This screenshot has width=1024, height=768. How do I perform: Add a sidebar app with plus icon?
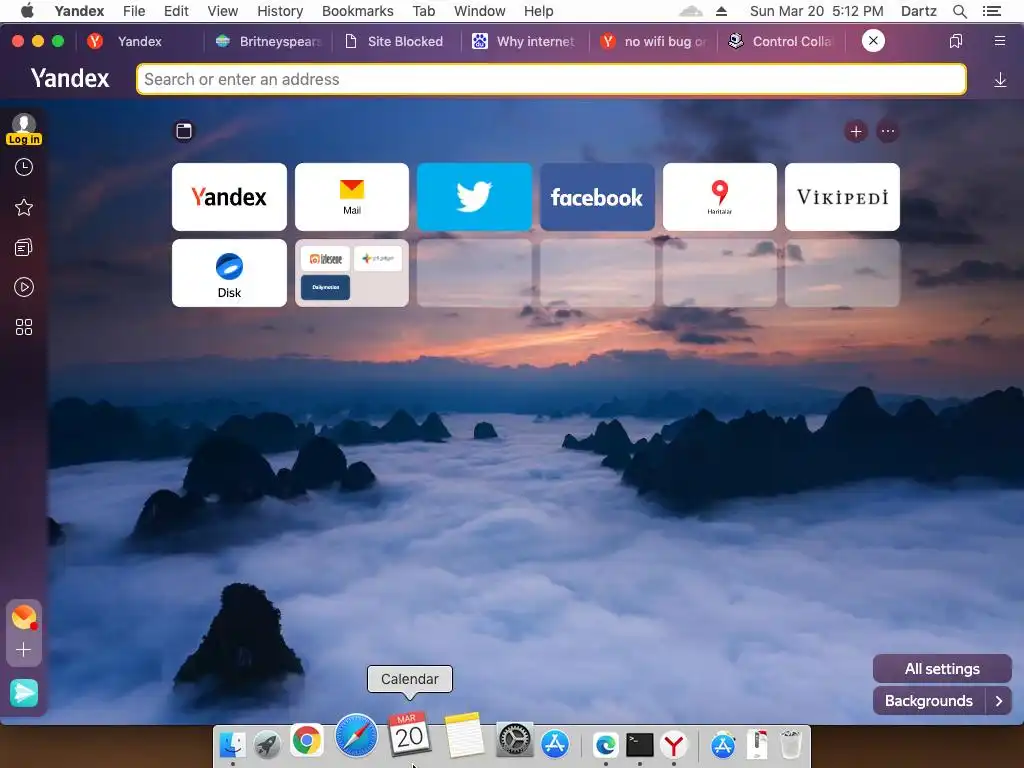(x=24, y=650)
